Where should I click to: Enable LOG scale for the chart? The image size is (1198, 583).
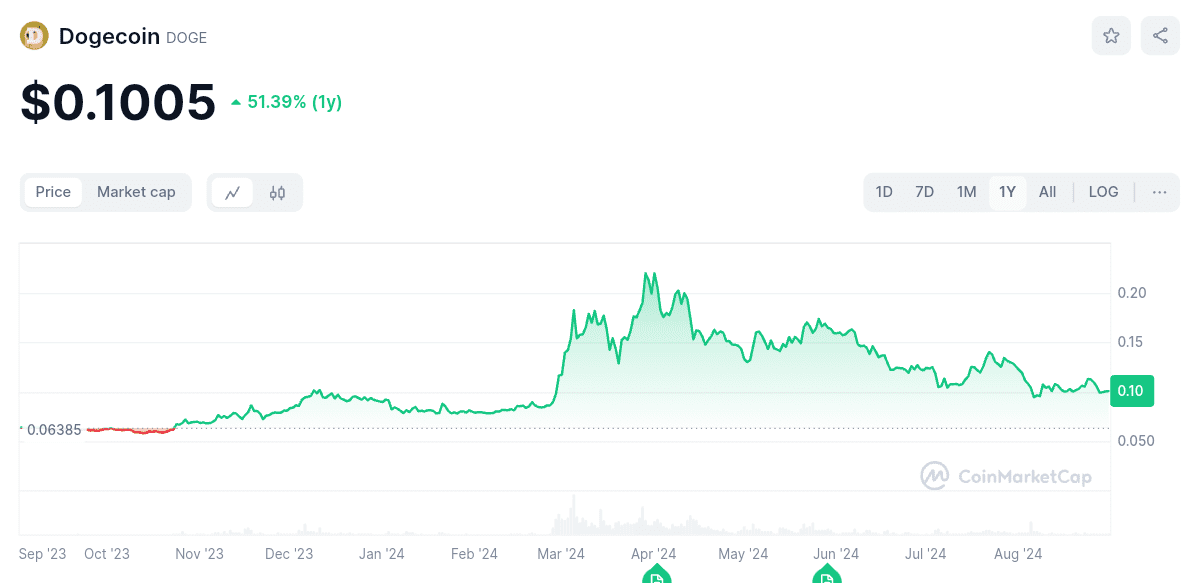(x=1103, y=192)
